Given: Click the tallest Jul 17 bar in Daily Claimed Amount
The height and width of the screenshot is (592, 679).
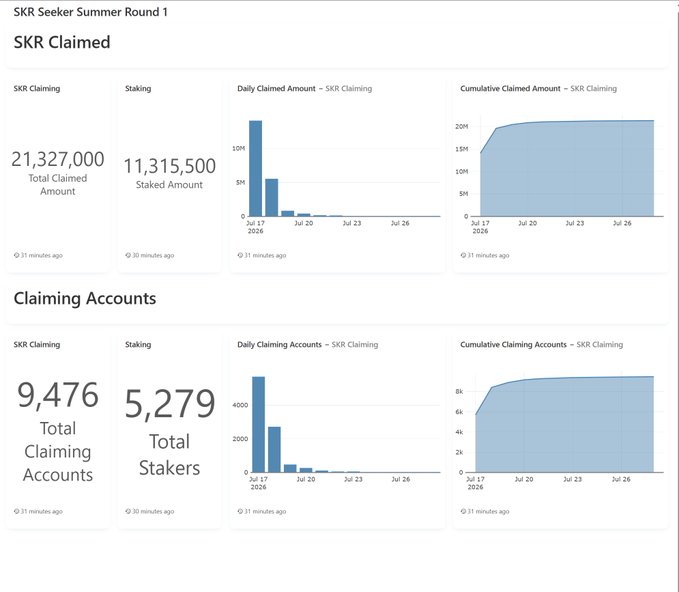Looking at the screenshot, I should (255, 168).
